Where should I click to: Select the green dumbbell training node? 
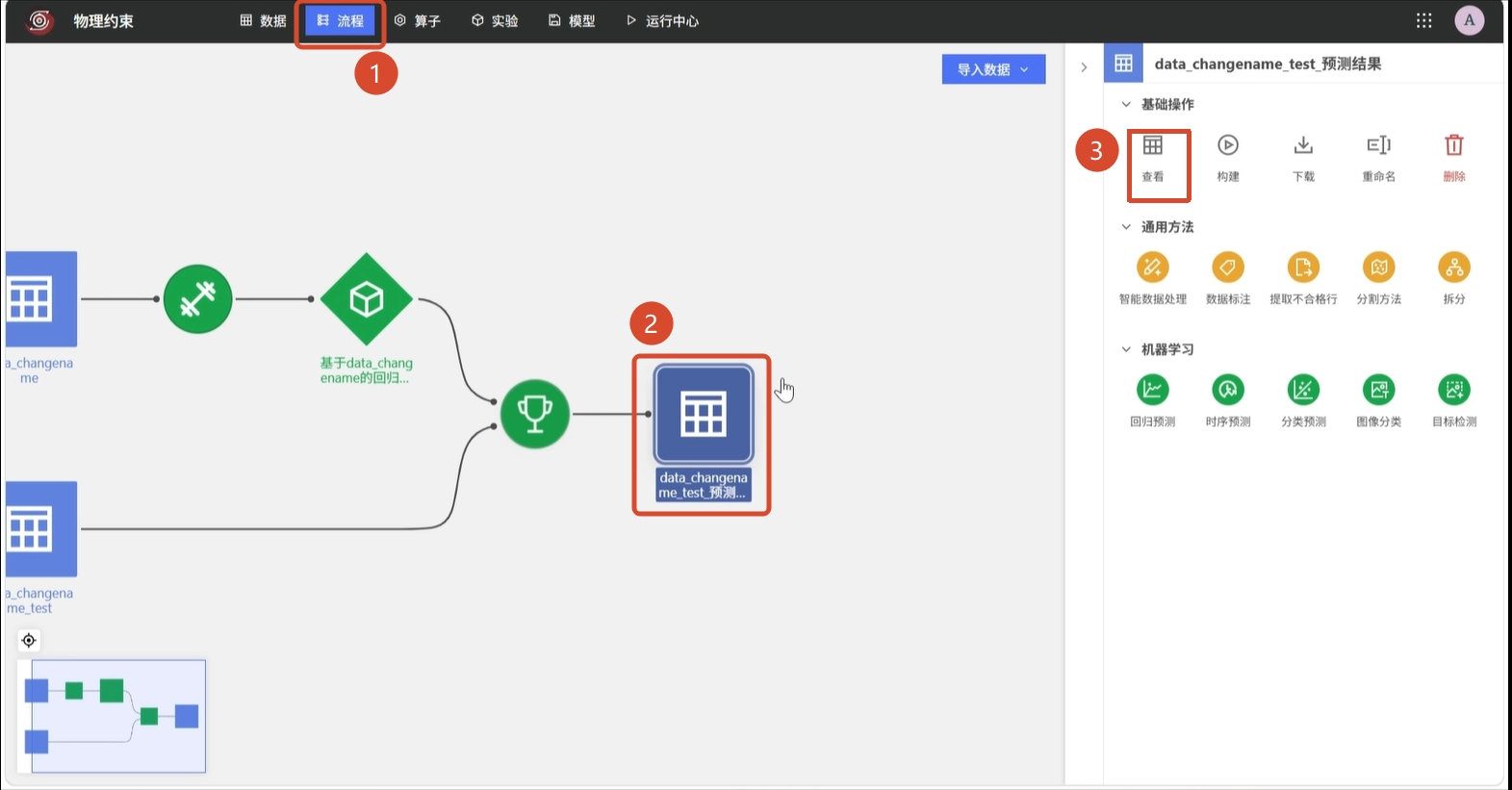point(197,299)
